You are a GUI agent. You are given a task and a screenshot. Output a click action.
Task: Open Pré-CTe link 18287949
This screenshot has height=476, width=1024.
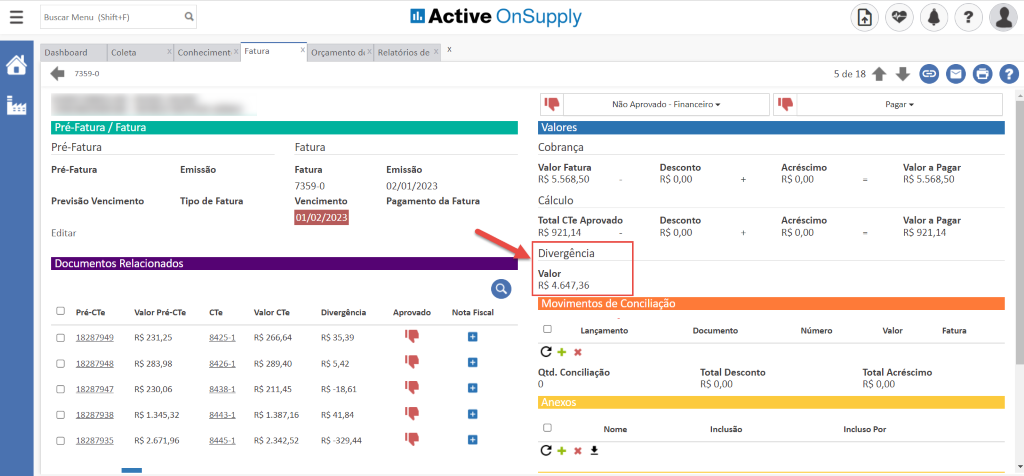[95, 338]
